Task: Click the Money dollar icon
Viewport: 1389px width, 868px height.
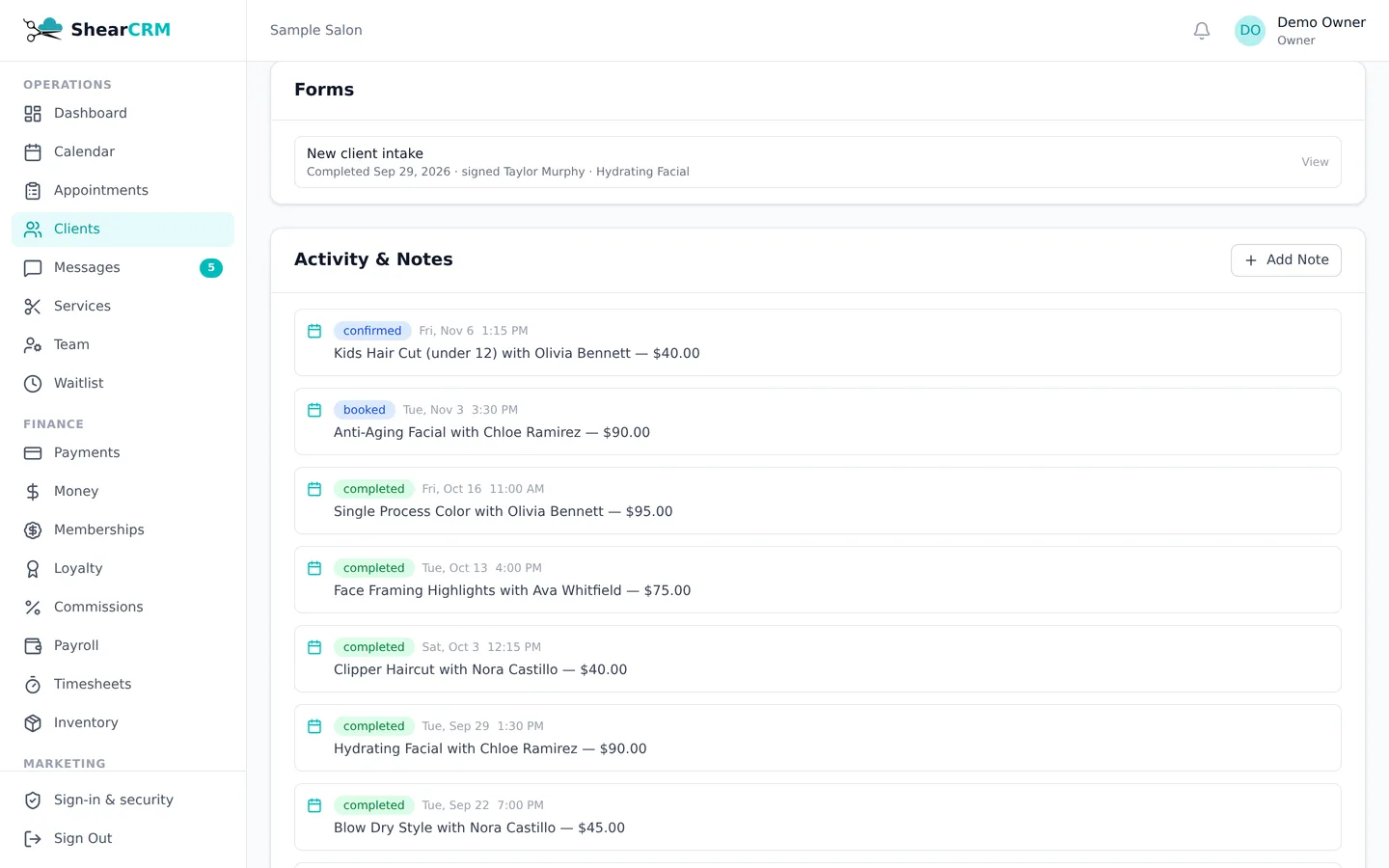Action: [33, 492]
